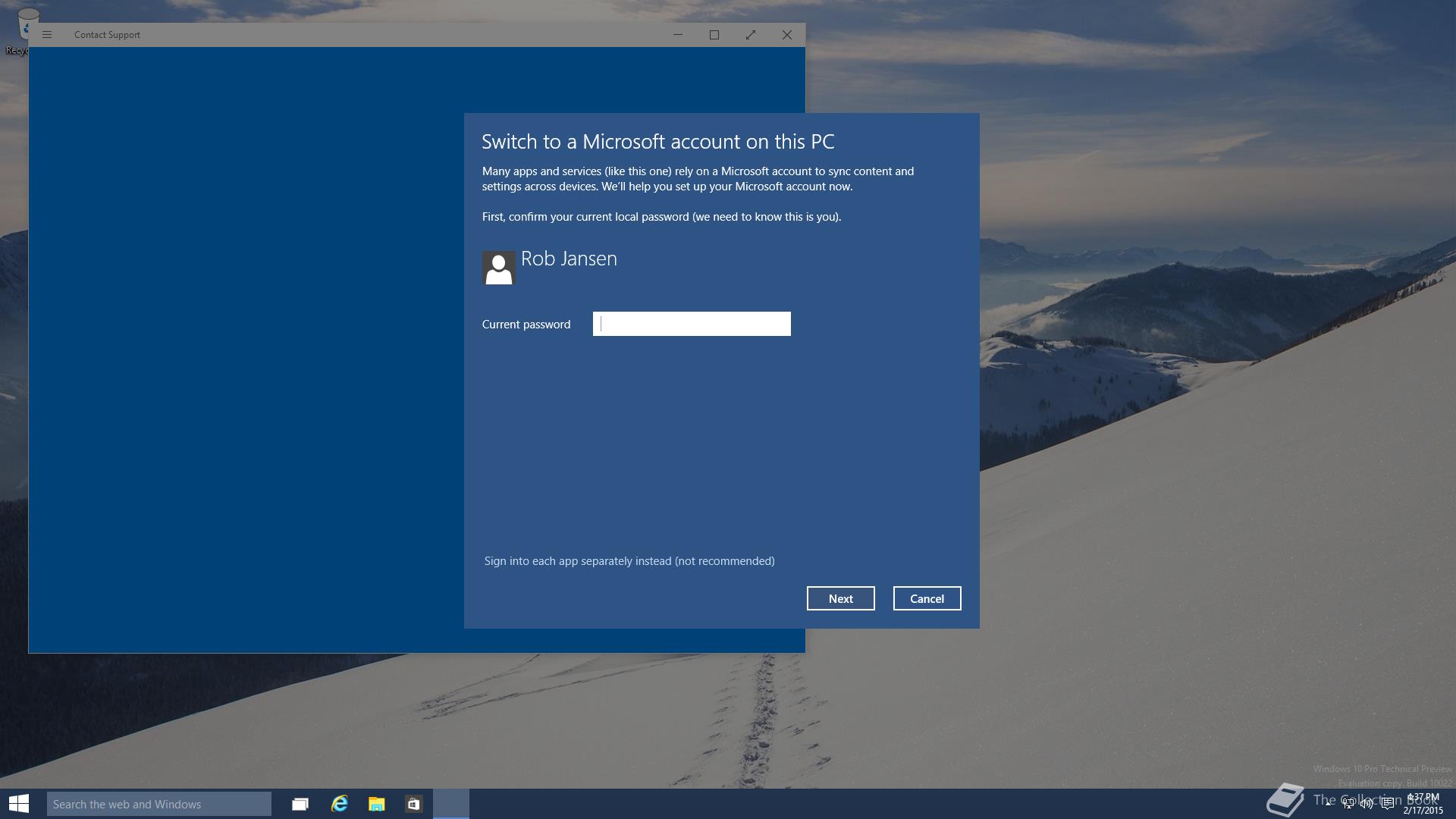Open the network status tray icon
Screen dimensions: 1456x819
click(x=1348, y=804)
